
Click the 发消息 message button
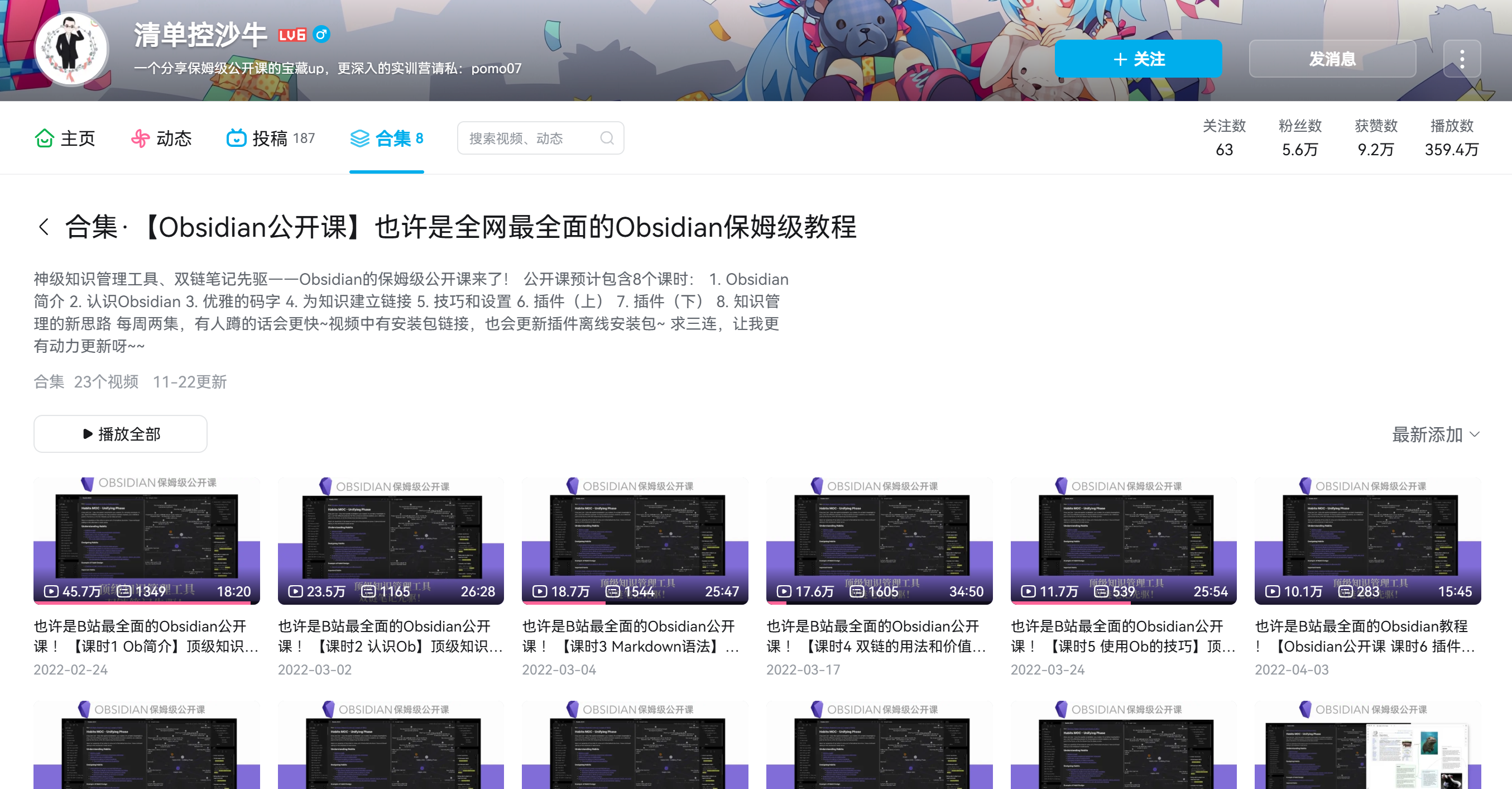pyautogui.click(x=1332, y=59)
